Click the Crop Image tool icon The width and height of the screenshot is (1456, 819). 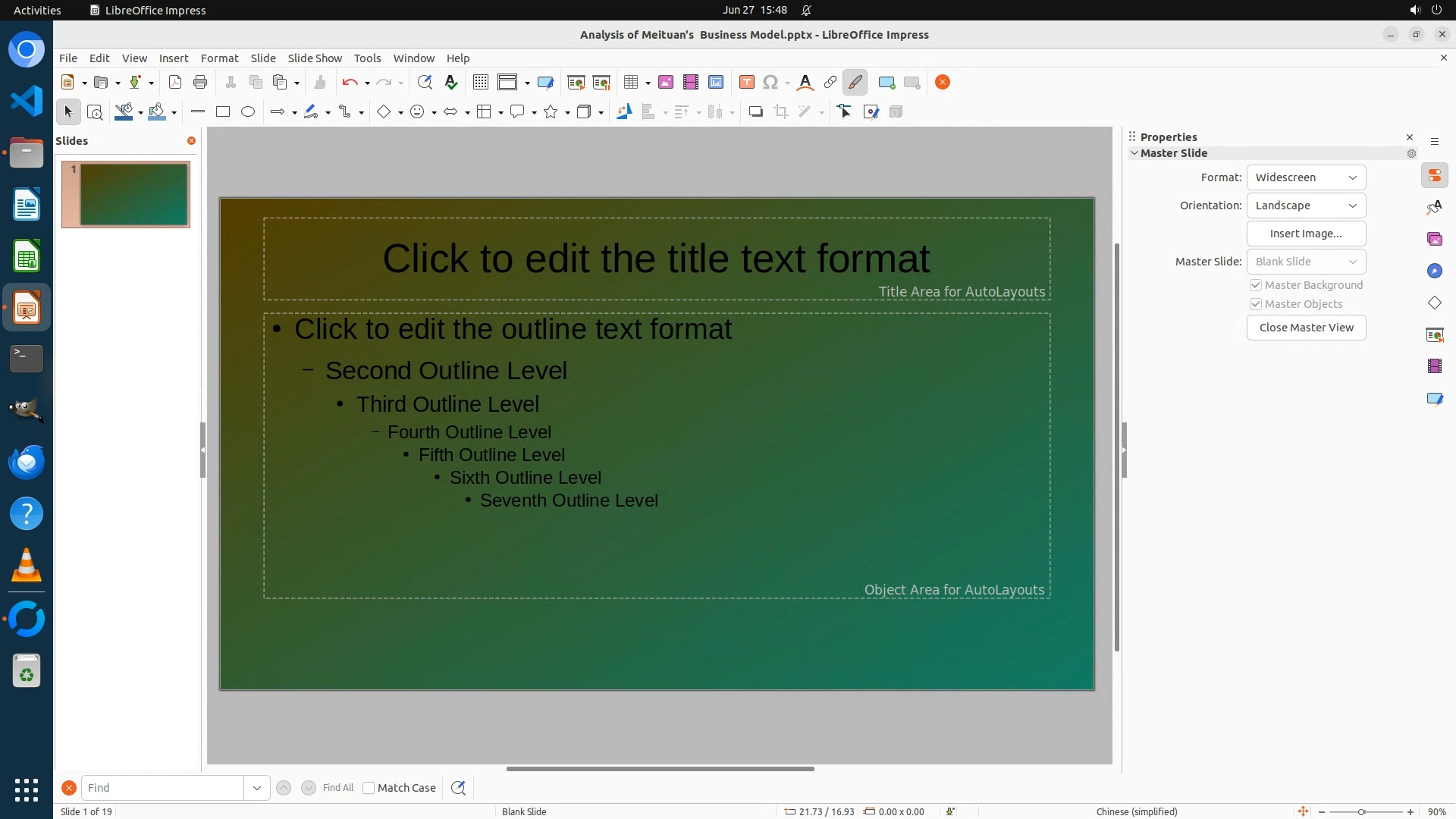coord(781,112)
